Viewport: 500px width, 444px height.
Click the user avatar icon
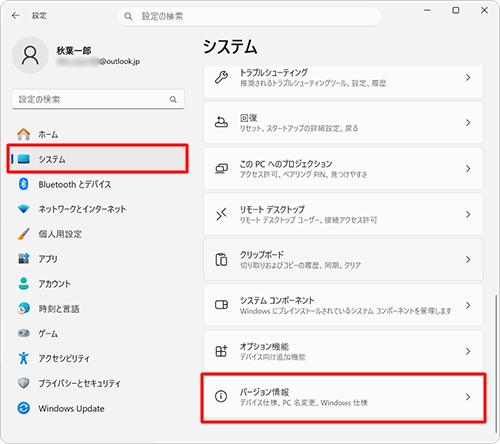[x=30, y=55]
